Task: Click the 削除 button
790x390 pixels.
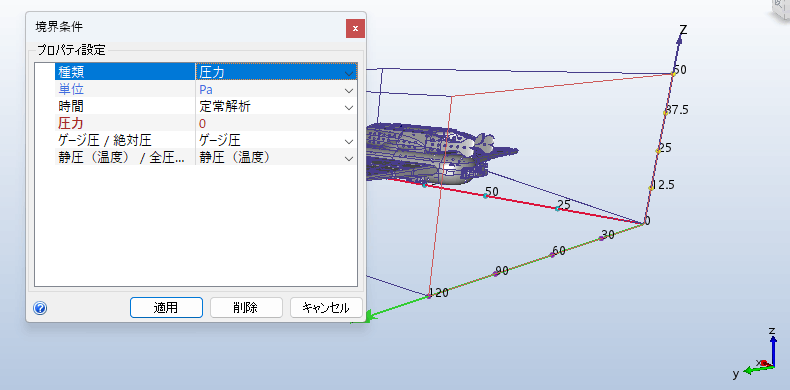Action: (246, 307)
